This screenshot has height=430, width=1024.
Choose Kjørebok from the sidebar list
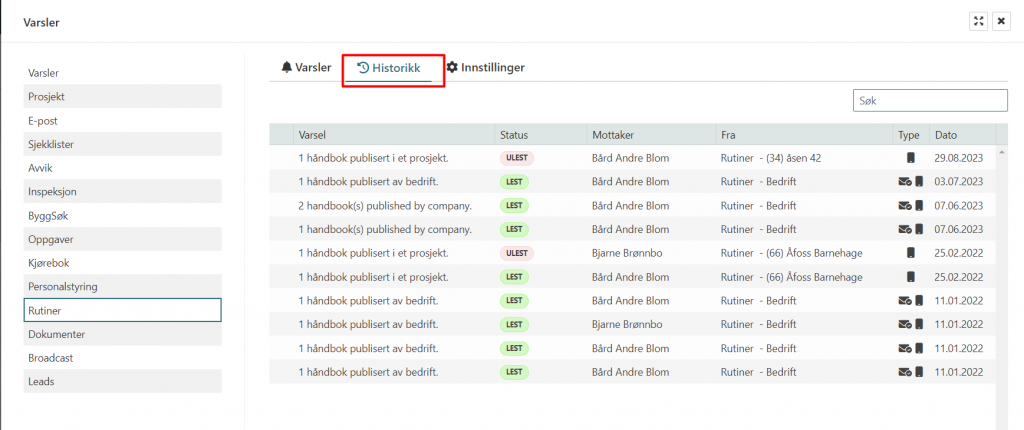[123, 263]
